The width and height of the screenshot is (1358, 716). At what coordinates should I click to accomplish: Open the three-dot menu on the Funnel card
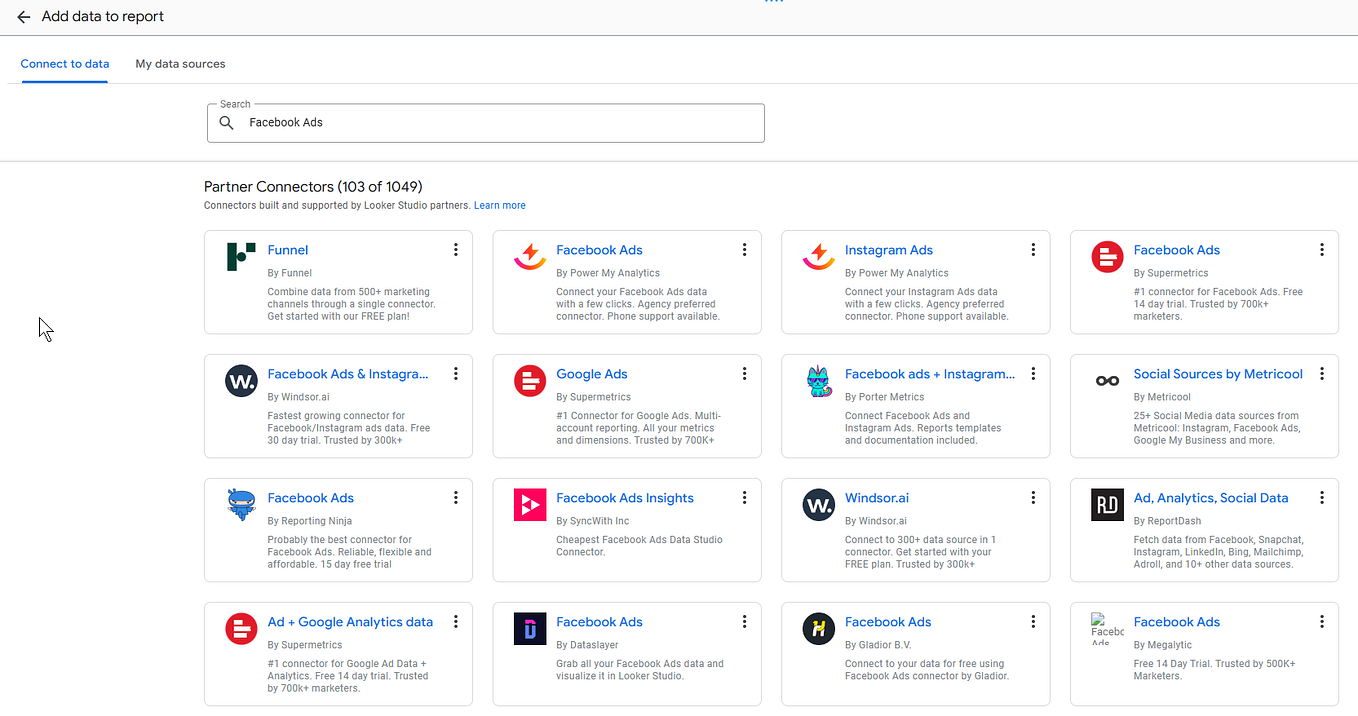tap(456, 249)
